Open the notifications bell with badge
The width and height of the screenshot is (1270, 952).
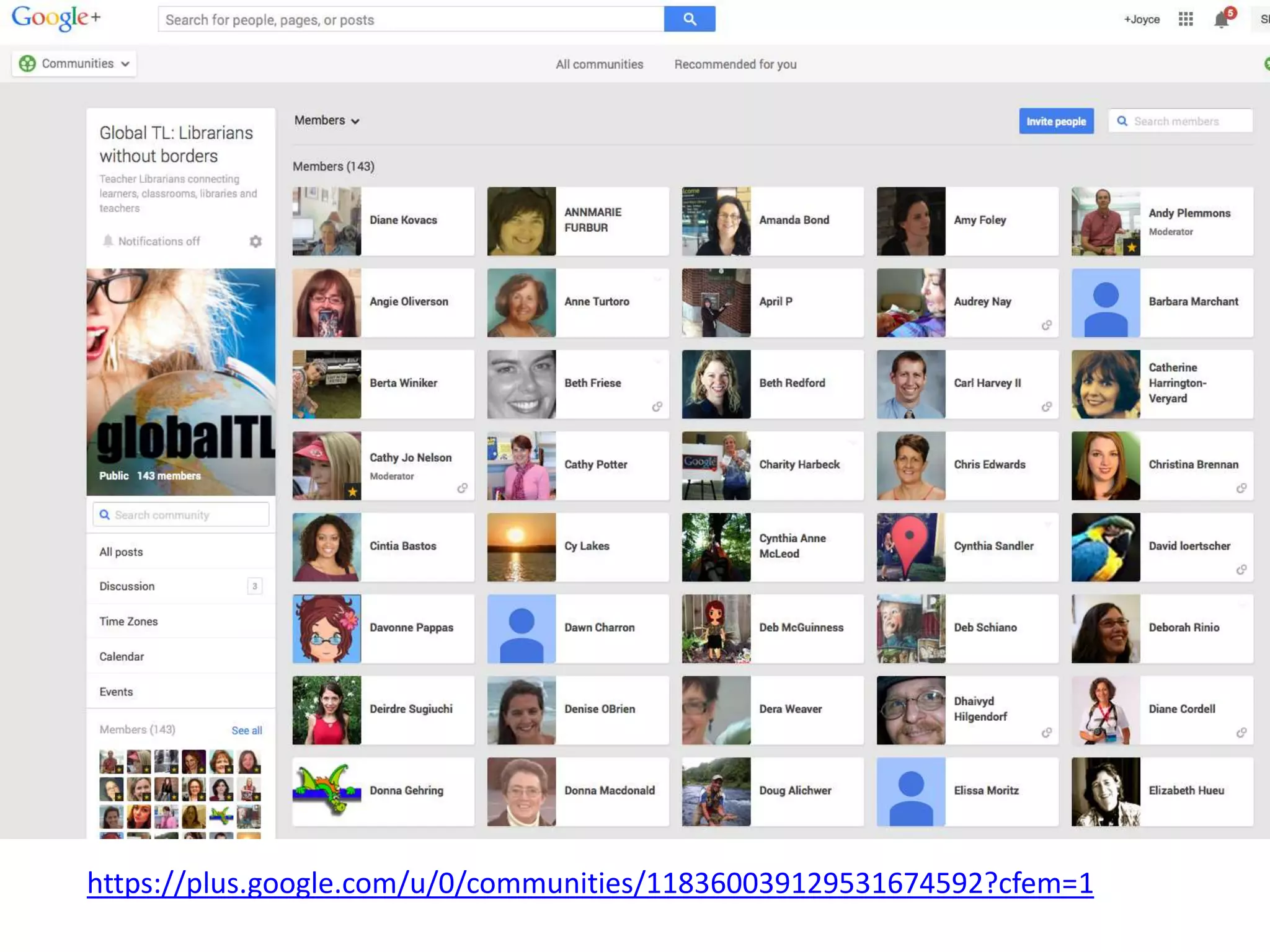pyautogui.click(x=1222, y=19)
